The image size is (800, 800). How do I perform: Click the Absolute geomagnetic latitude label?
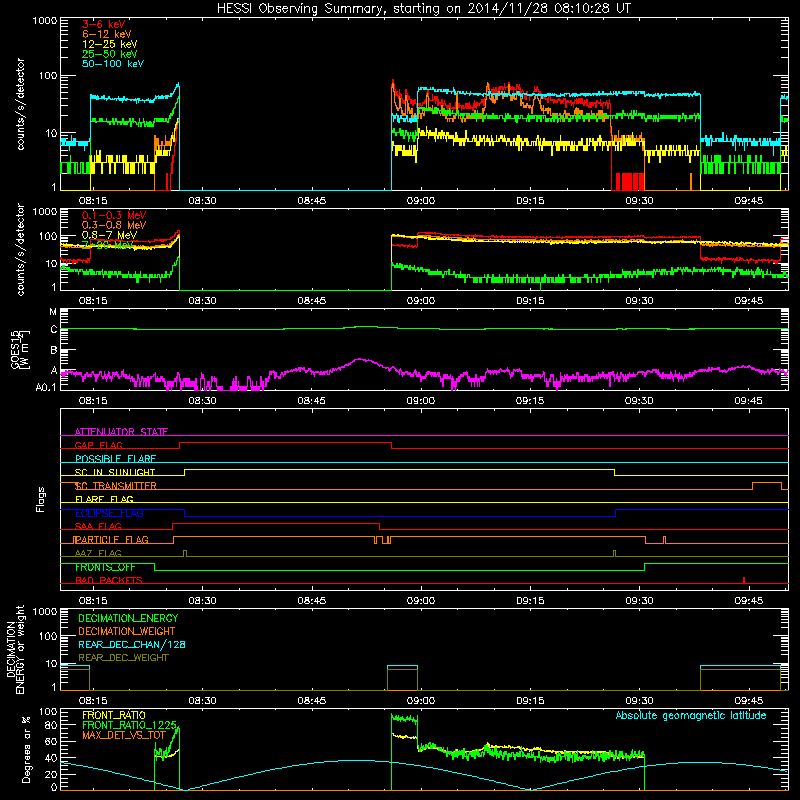pyautogui.click(x=691, y=716)
